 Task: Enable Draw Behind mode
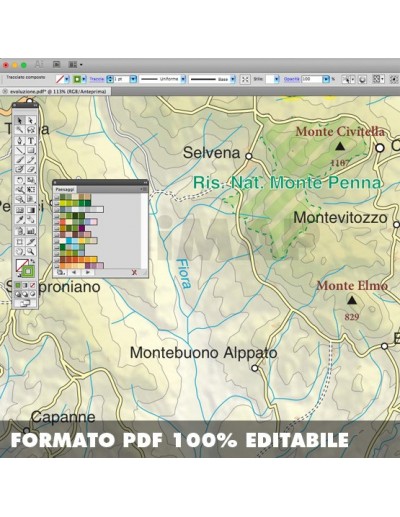click(x=25, y=294)
